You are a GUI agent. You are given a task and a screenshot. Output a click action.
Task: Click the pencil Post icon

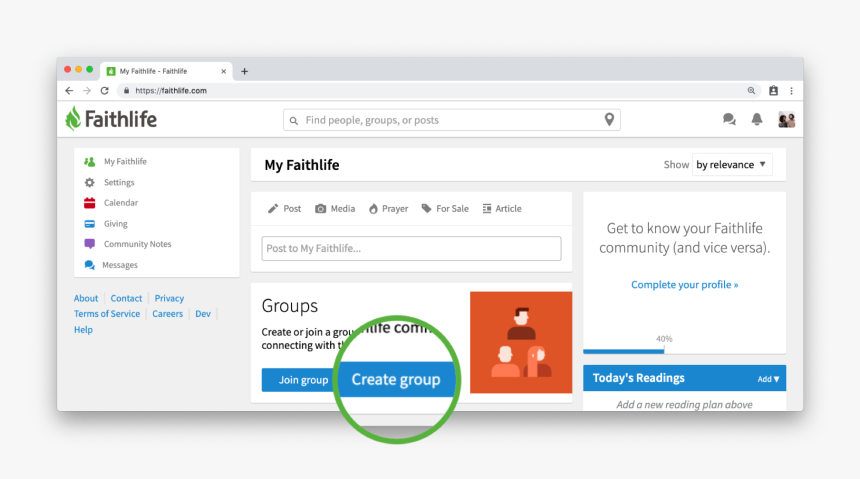[x=273, y=208]
